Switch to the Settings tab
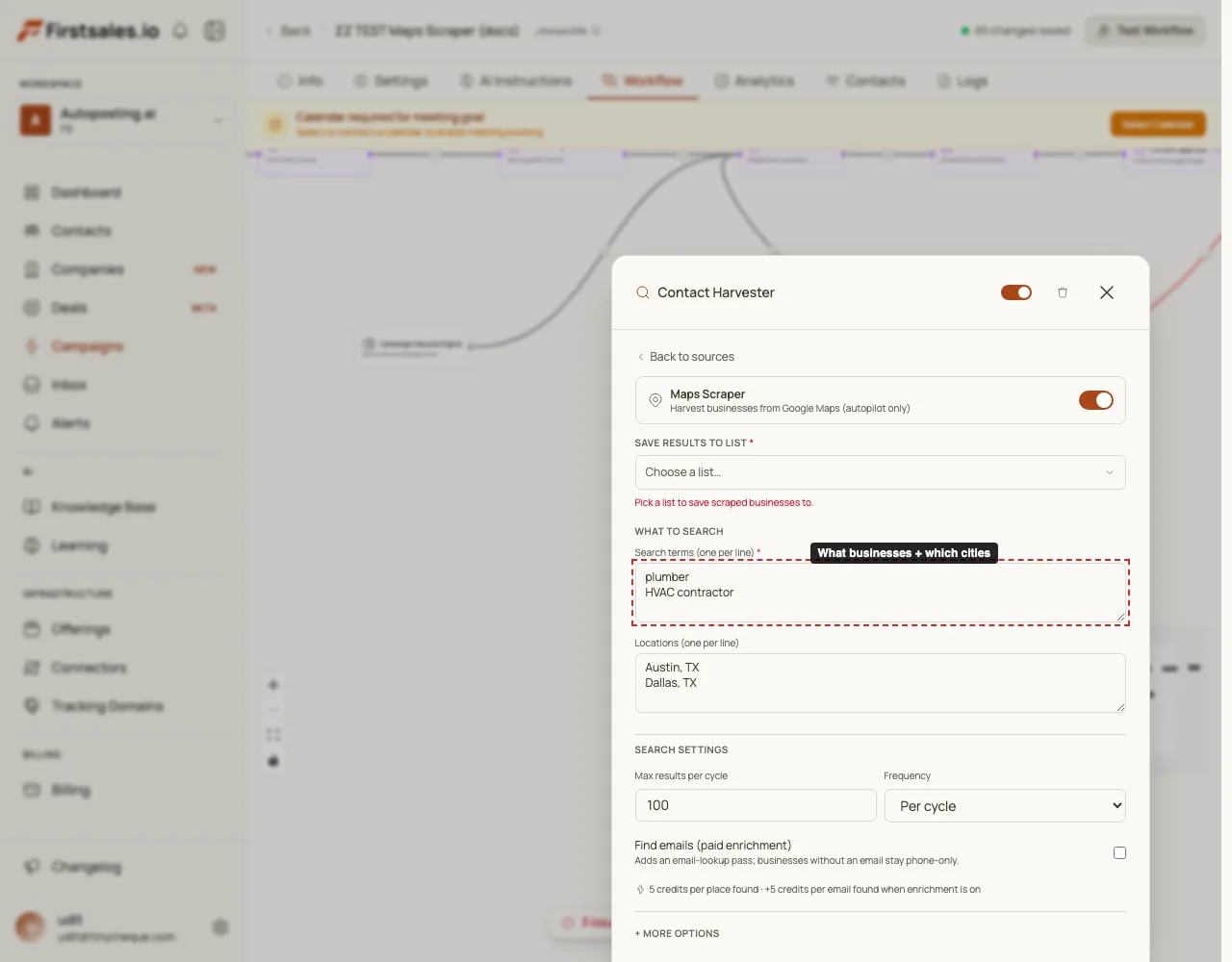This screenshot has height=962, width=1232. tap(391, 81)
